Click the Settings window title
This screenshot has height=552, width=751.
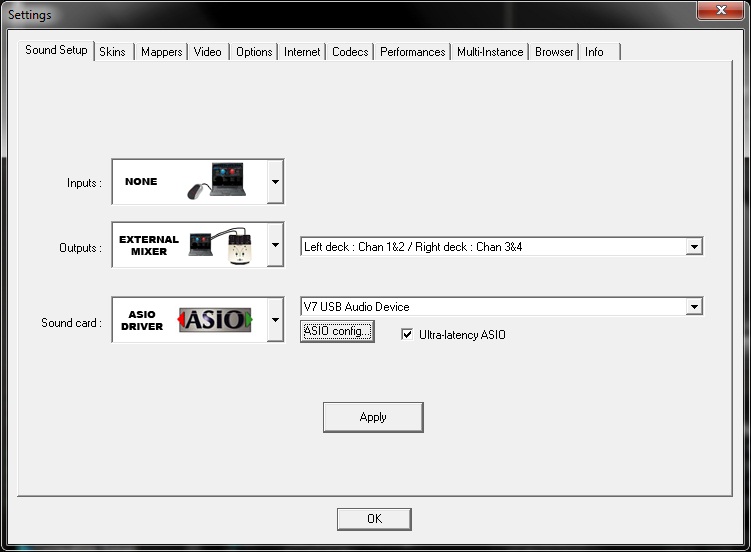(x=30, y=15)
